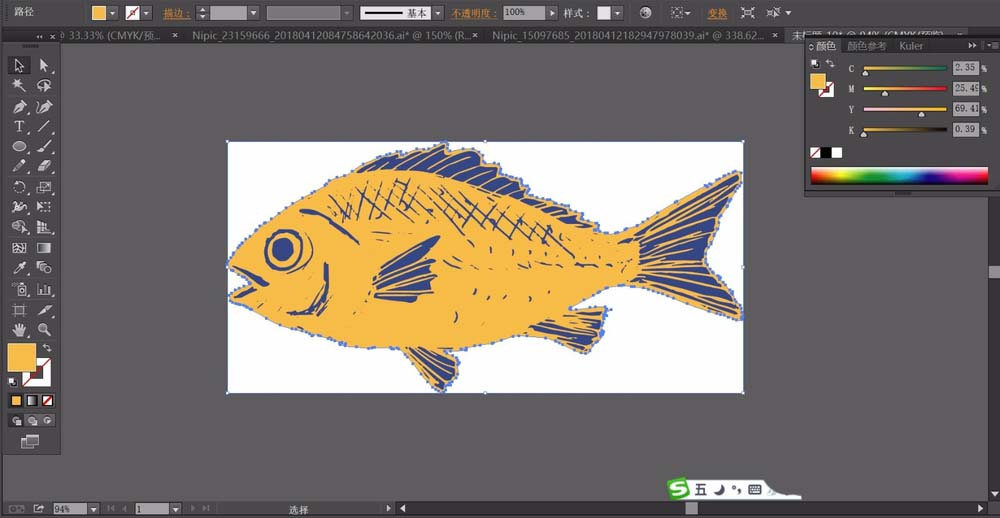Image resolution: width=1000 pixels, height=518 pixels.
Task: Select the Blend tool
Action: (44, 268)
